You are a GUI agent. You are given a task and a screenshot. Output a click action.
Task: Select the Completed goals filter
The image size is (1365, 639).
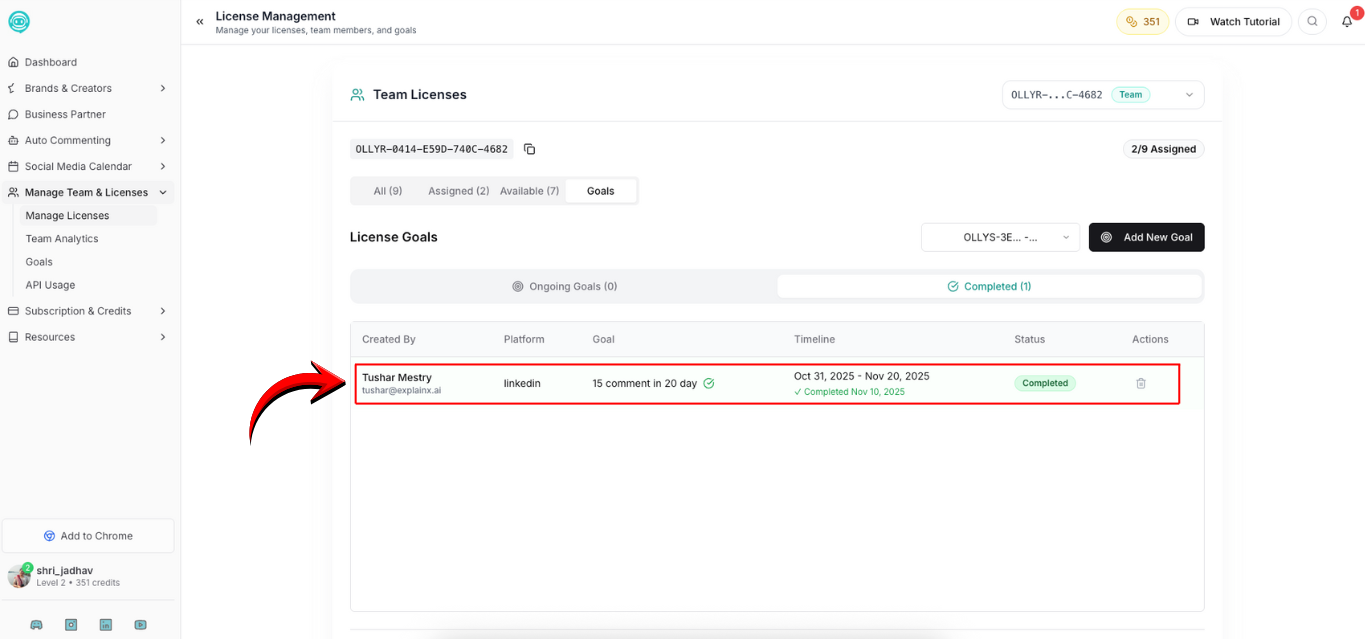click(989, 286)
